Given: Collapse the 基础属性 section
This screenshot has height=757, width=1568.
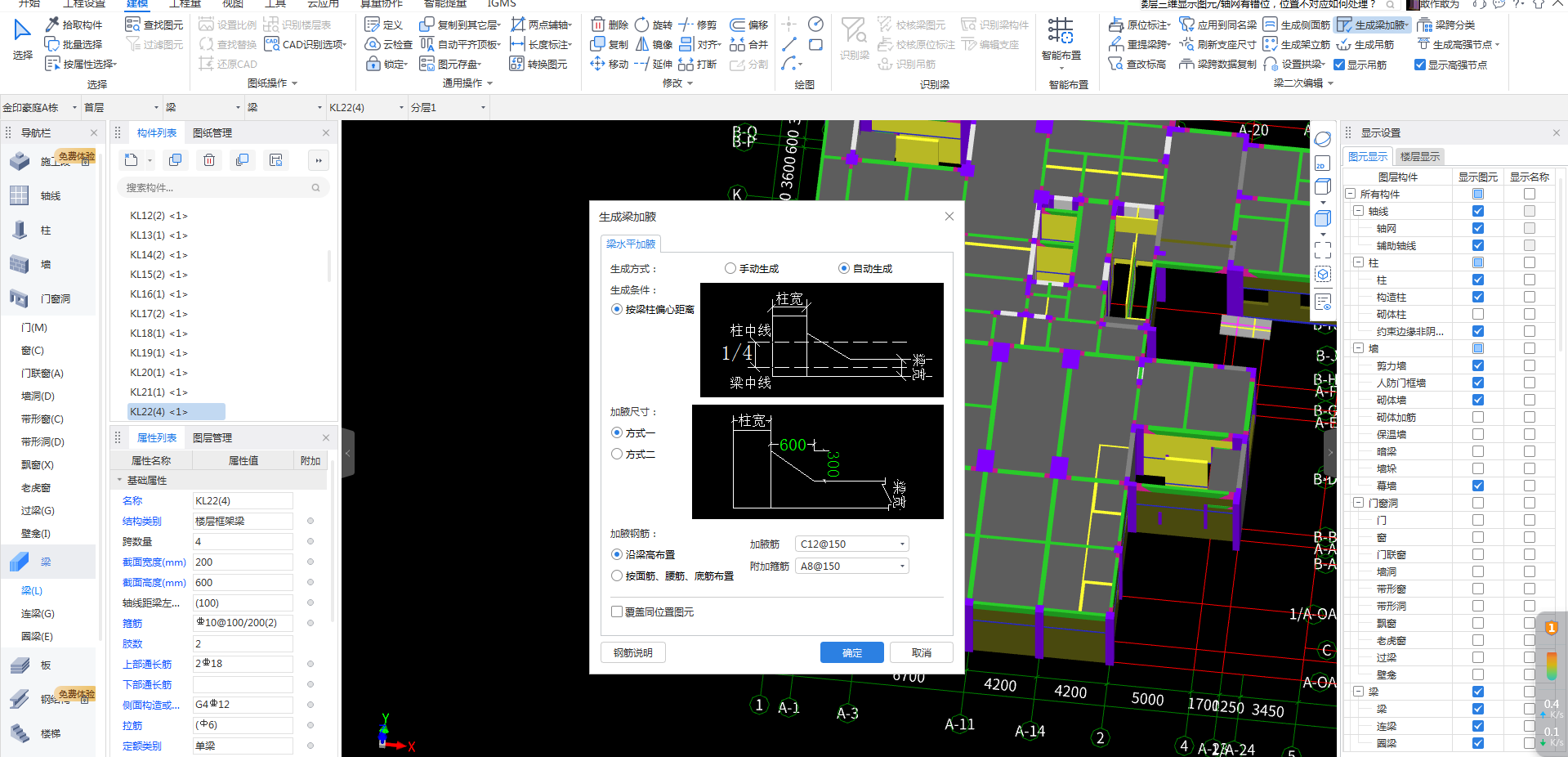Looking at the screenshot, I should point(119,481).
